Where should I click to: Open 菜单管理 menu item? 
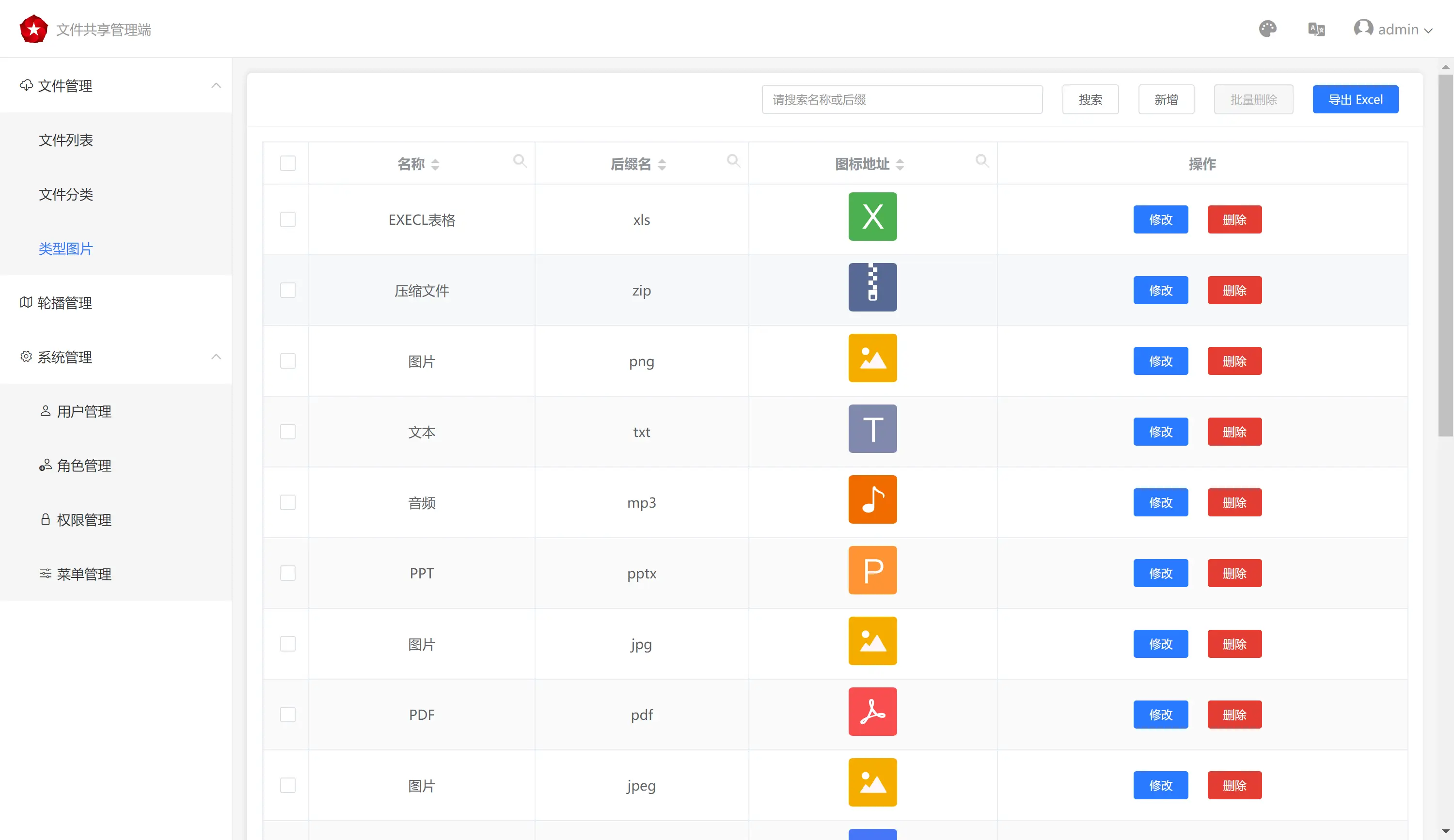[115, 574]
